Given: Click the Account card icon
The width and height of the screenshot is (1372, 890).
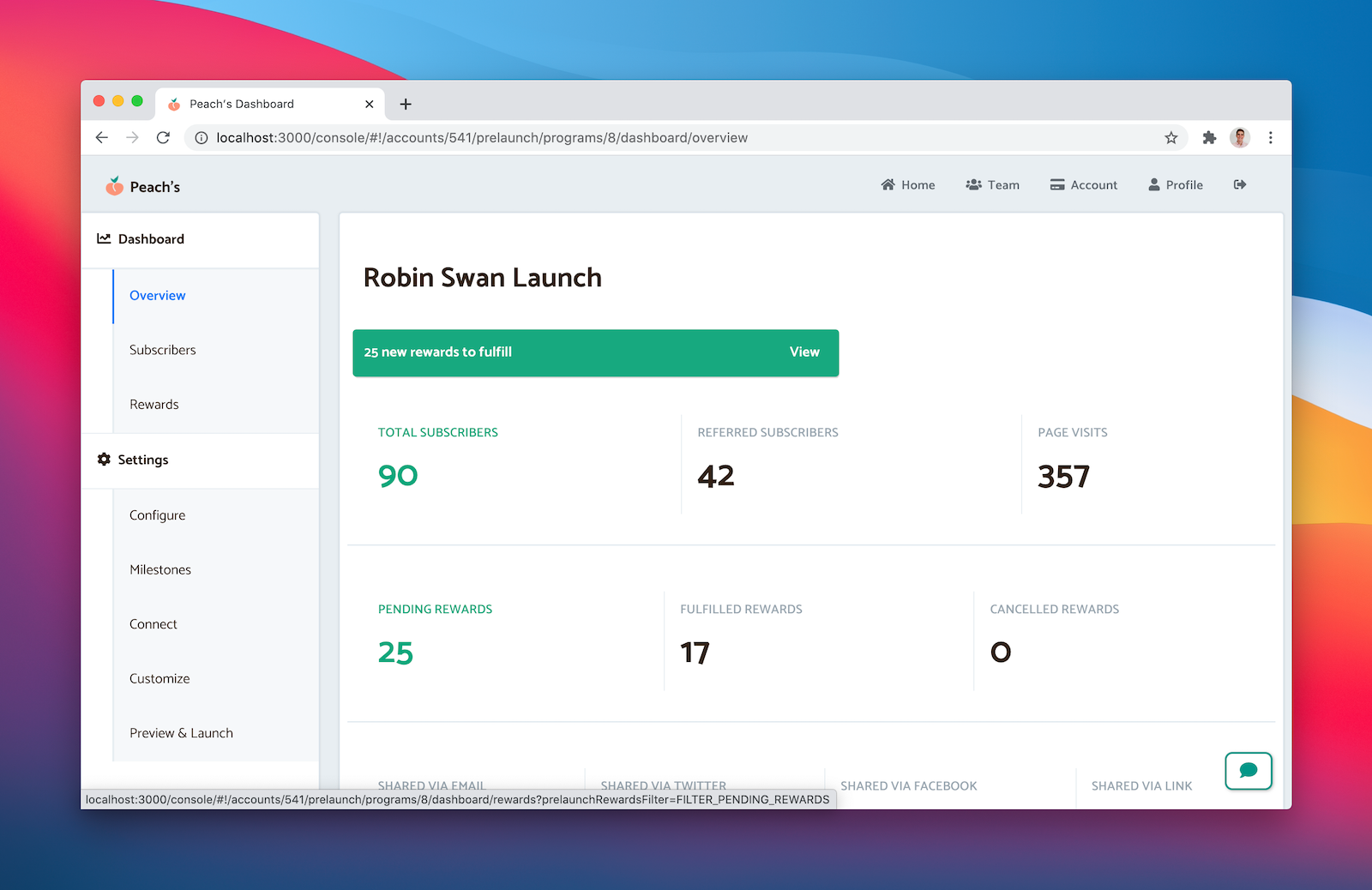Looking at the screenshot, I should pyautogui.click(x=1057, y=184).
